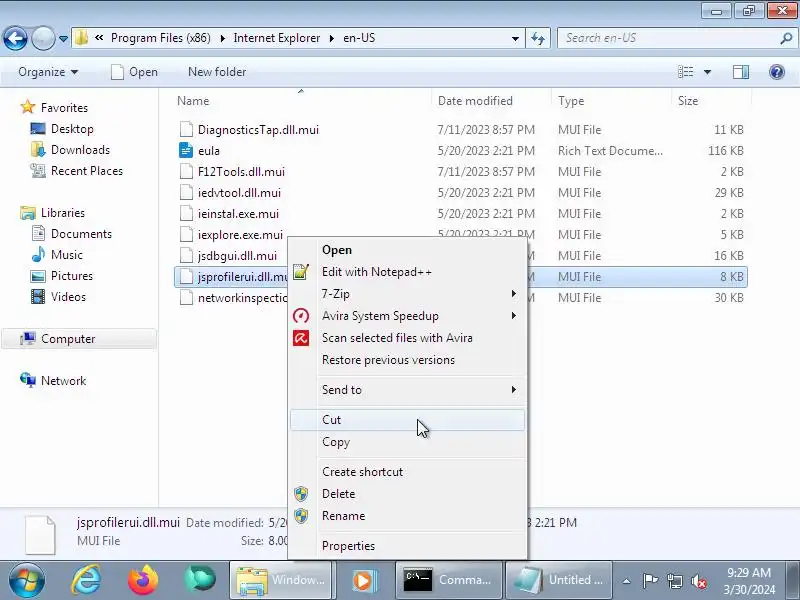Screen dimensions: 800x600
Task: Choose Open in the context menu
Action: click(x=407, y=250)
